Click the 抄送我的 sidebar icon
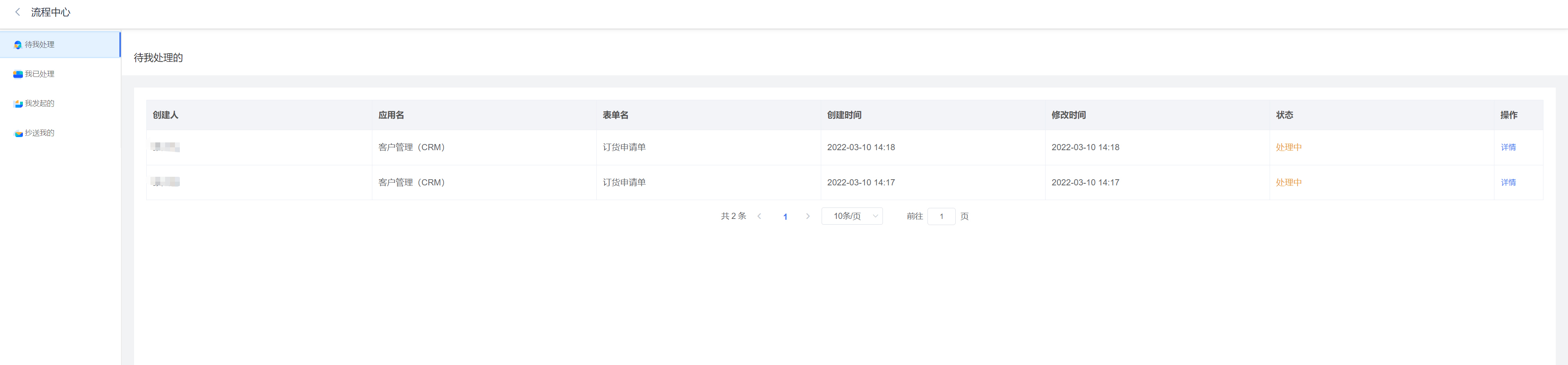1568x365 pixels. coord(18,133)
